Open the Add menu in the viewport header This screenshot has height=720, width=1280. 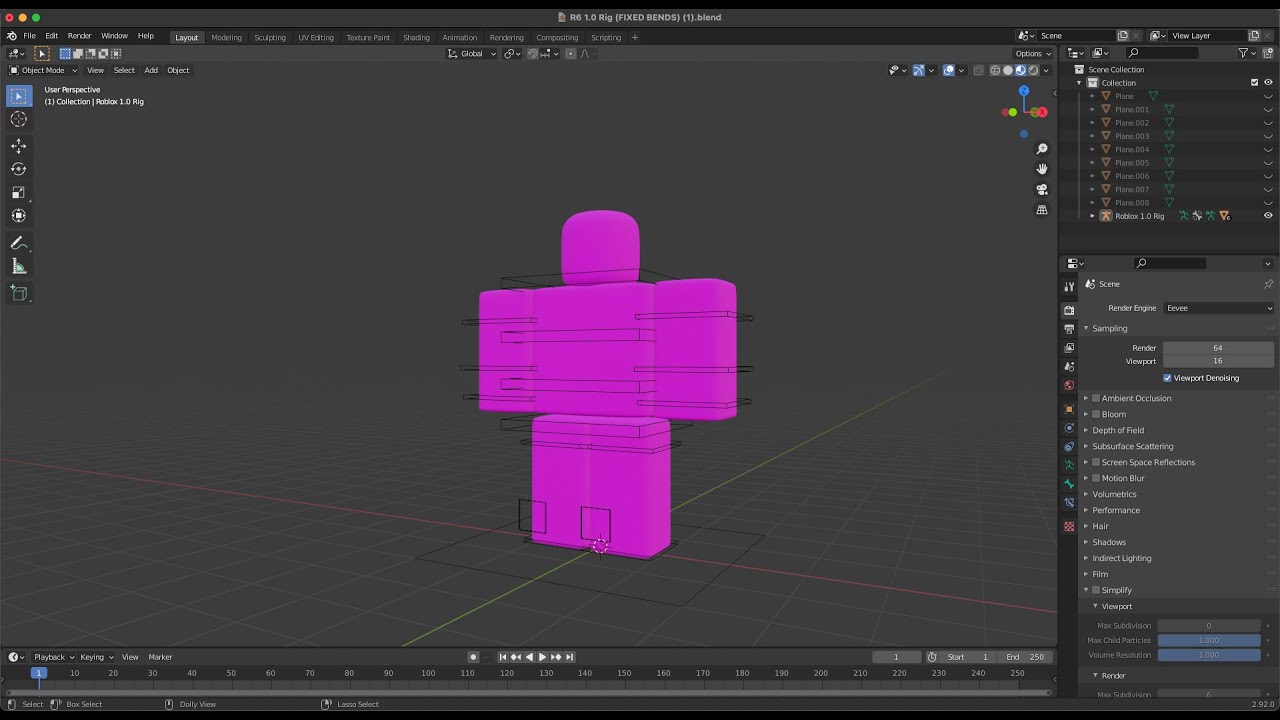tap(151, 70)
